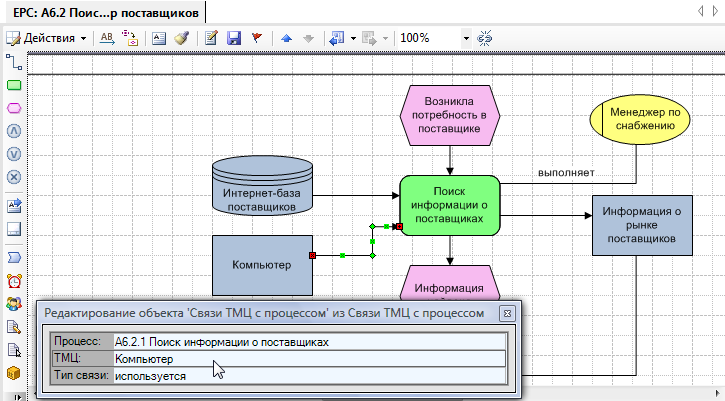
Task: Select the blue process interface arrow tool
Action: (x=14, y=258)
